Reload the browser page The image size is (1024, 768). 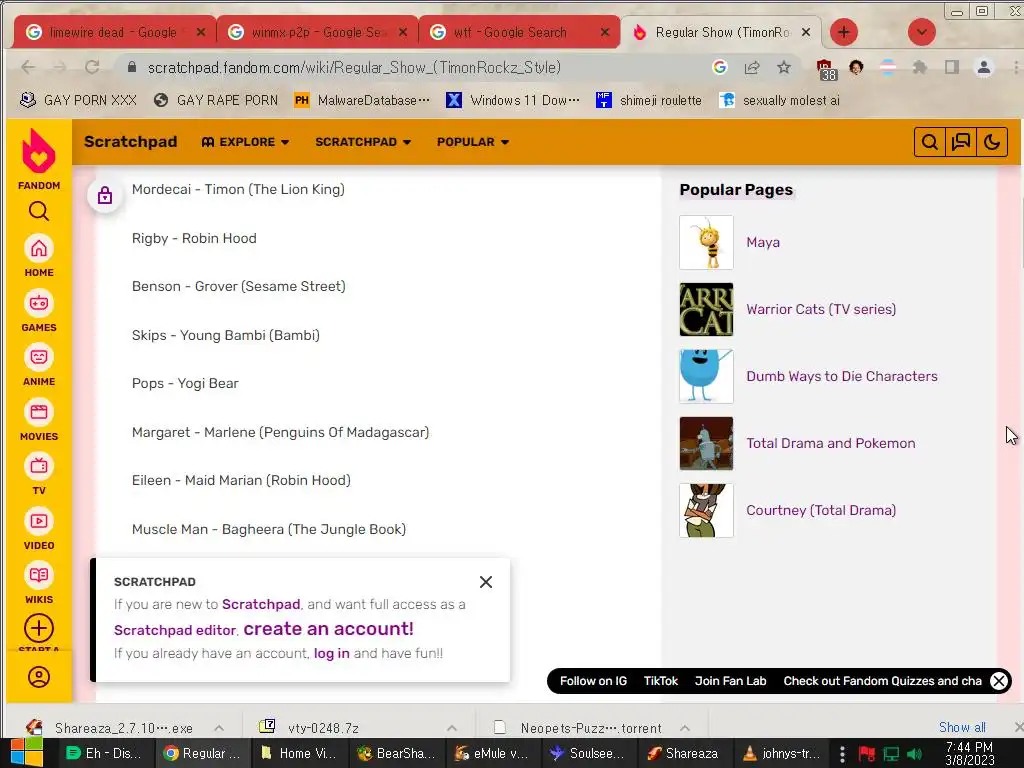92,67
